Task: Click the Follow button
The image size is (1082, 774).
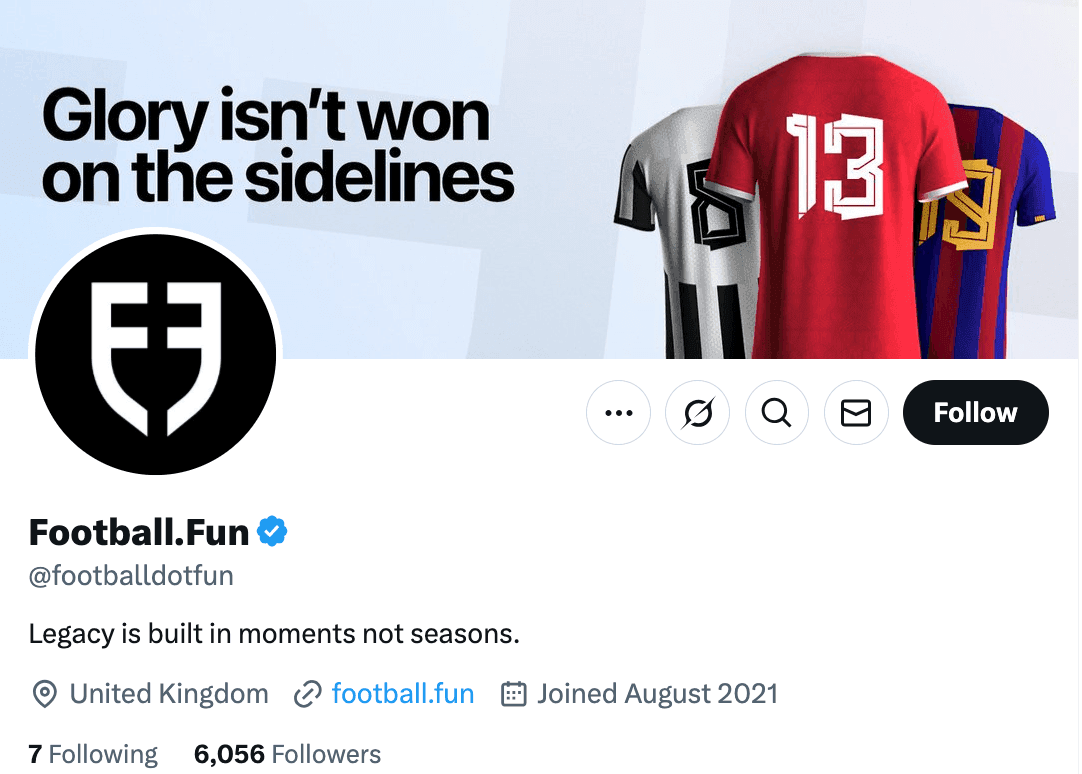Action: point(975,412)
